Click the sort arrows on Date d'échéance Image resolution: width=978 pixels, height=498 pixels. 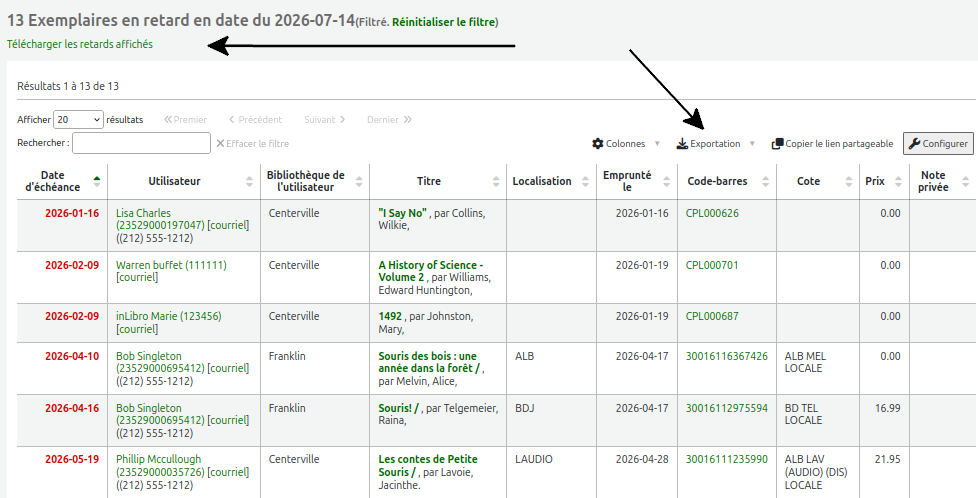pyautogui.click(x=97, y=181)
